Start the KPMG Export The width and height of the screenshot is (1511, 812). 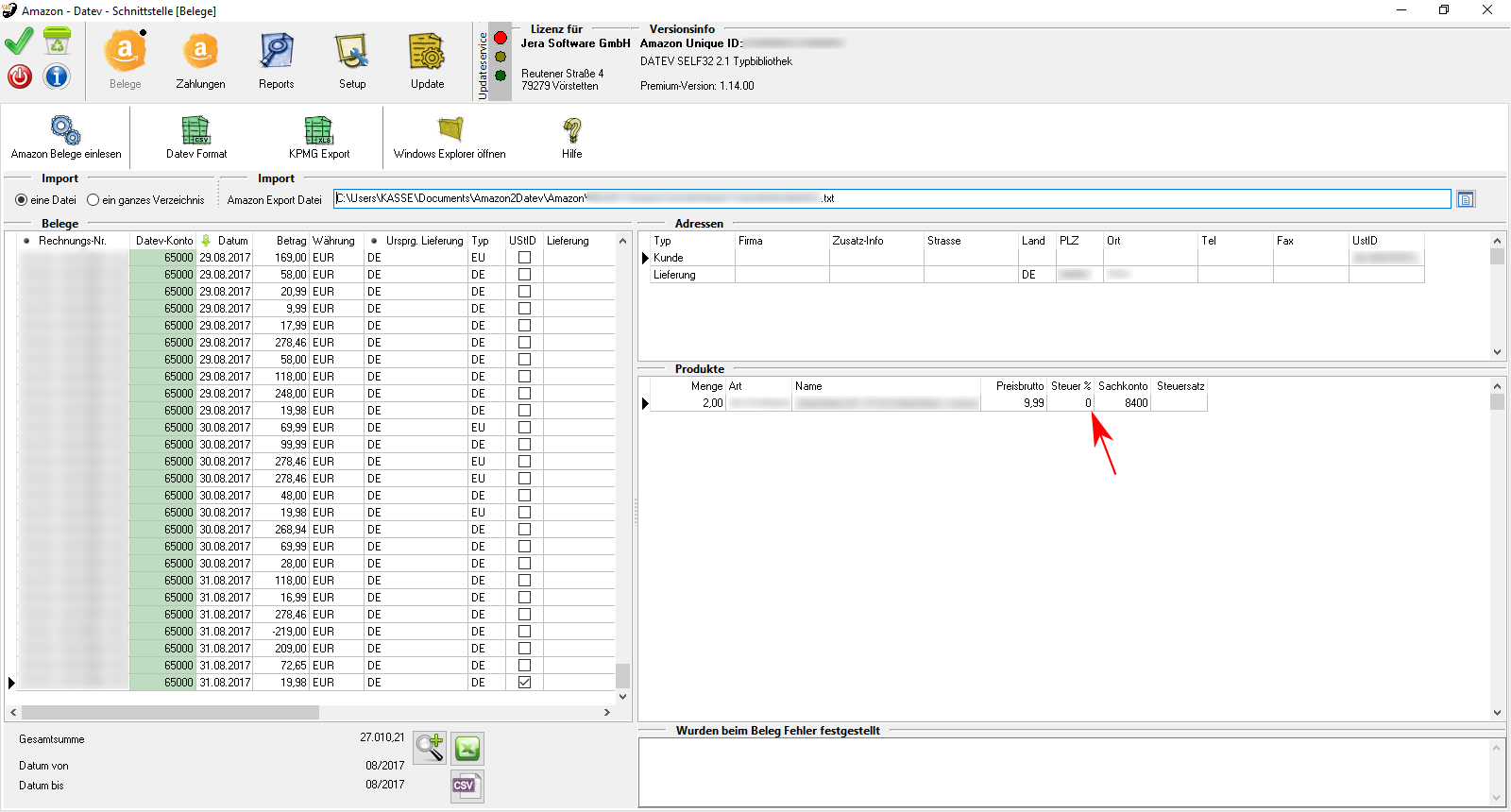[319, 130]
